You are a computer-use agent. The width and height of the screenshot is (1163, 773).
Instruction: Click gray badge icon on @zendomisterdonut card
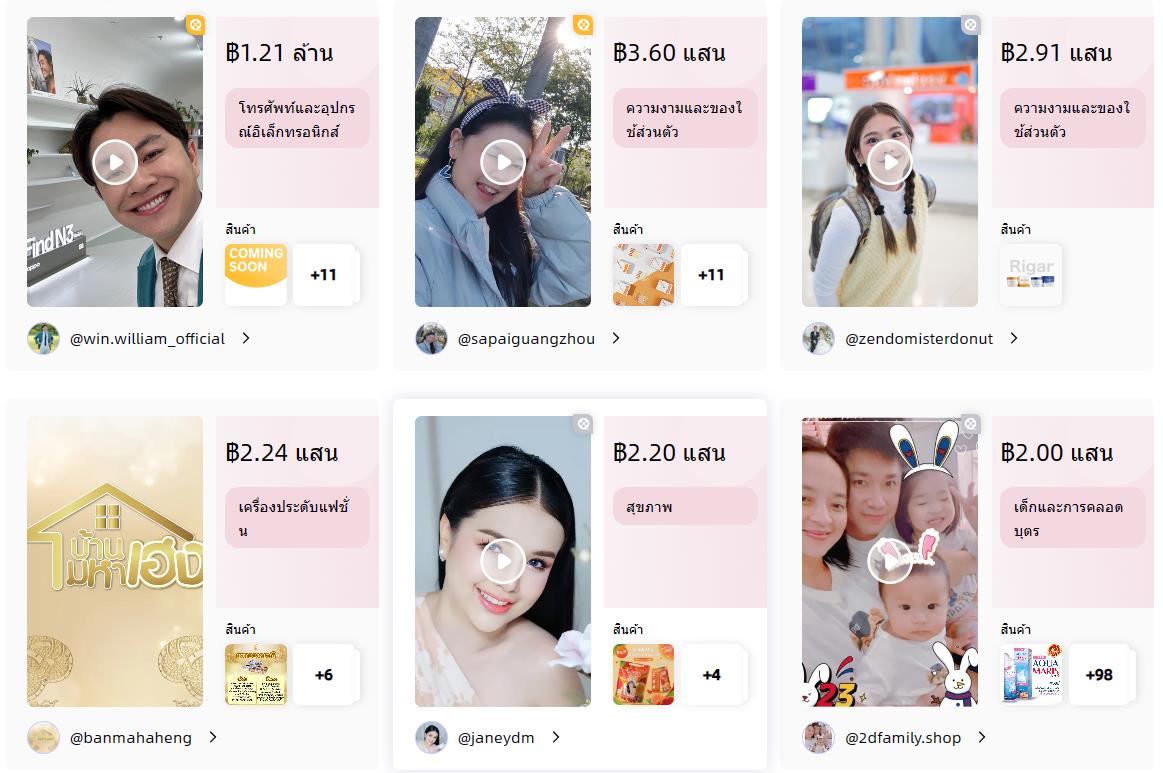970,24
